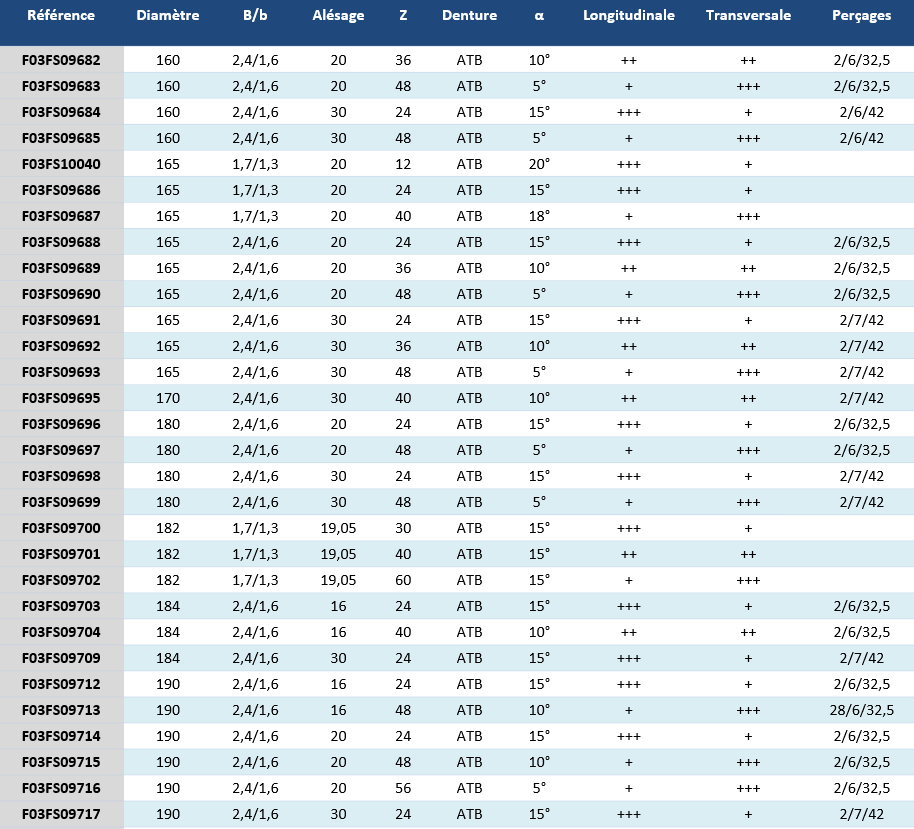This screenshot has height=829, width=914.
Task: Click the Denture column header
Action: 470,16
